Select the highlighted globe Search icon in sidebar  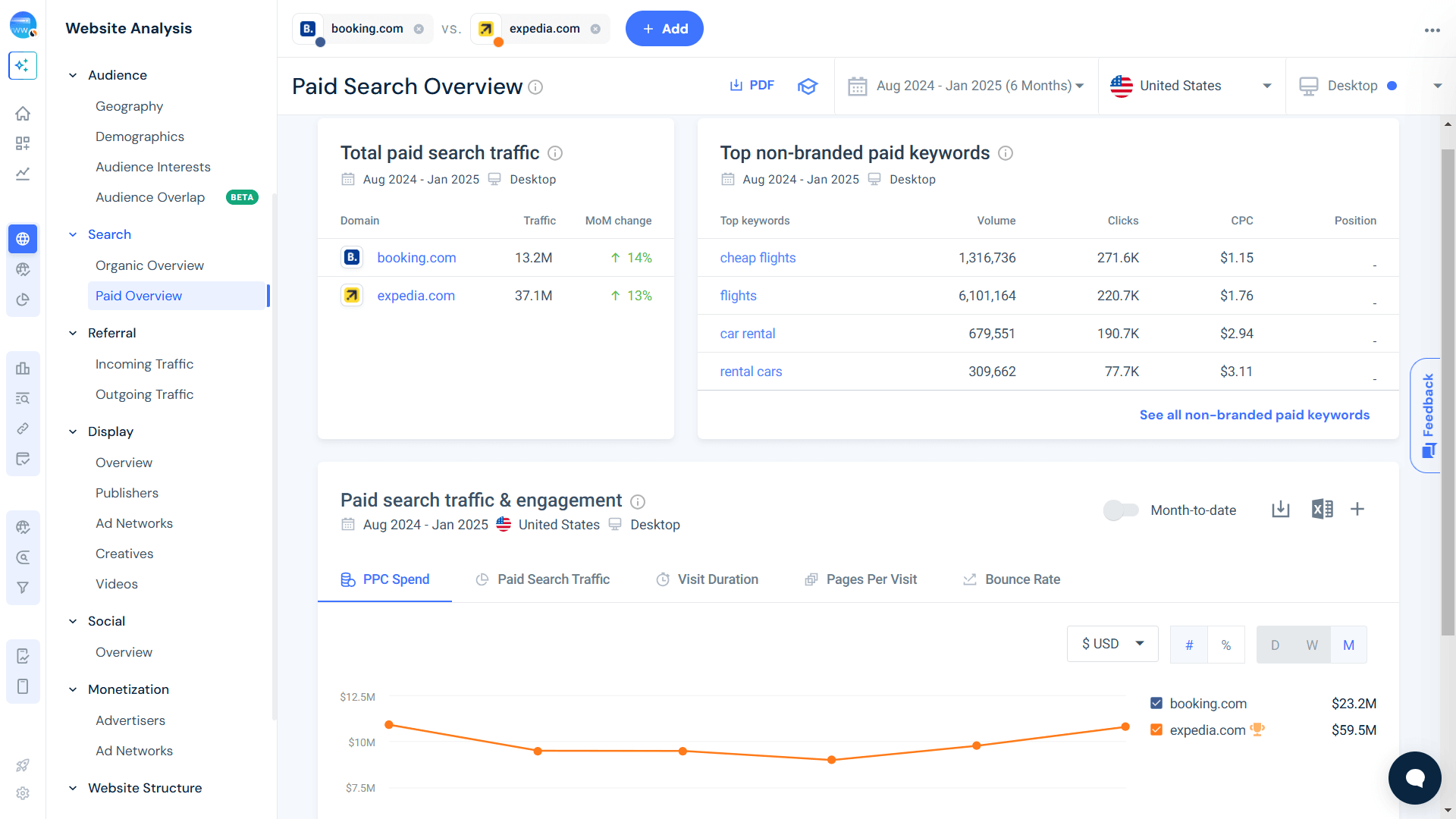23,238
